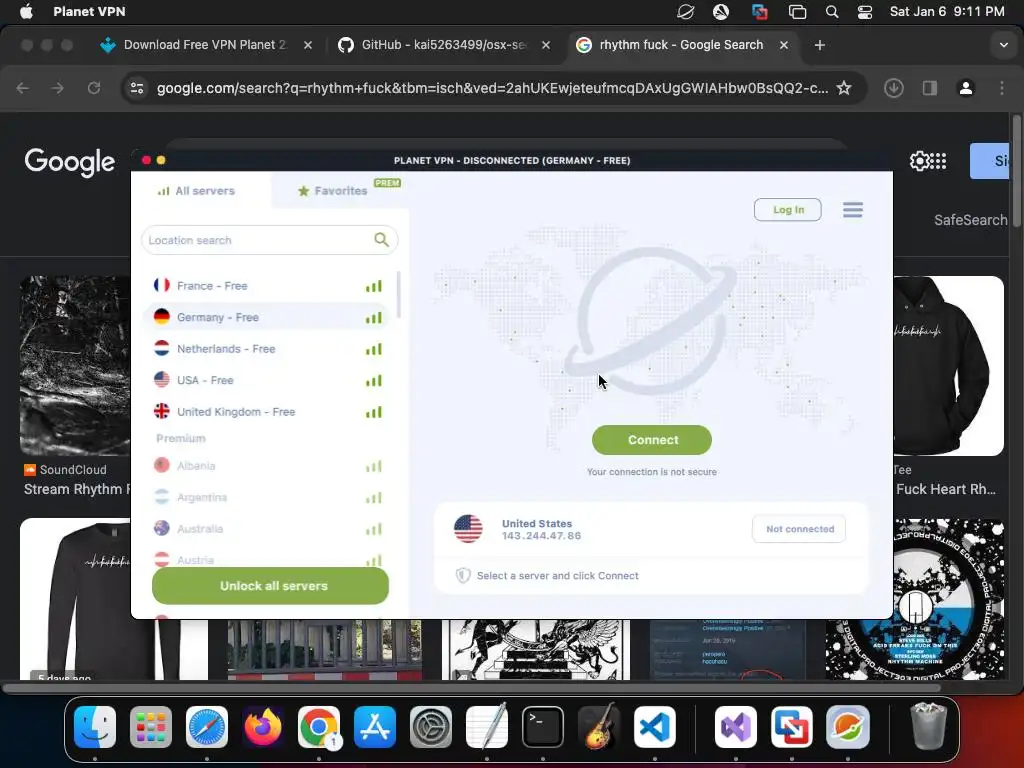Viewport: 1024px width, 768px height.
Task: Click the Netherlands signal strength bars
Action: [x=374, y=349]
